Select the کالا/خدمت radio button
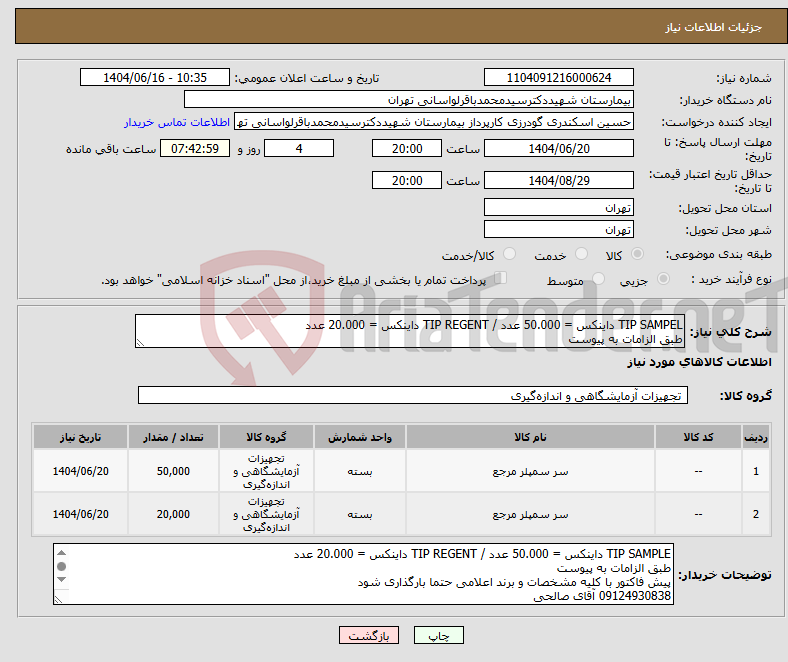This screenshot has height=662, width=788. [x=510, y=254]
